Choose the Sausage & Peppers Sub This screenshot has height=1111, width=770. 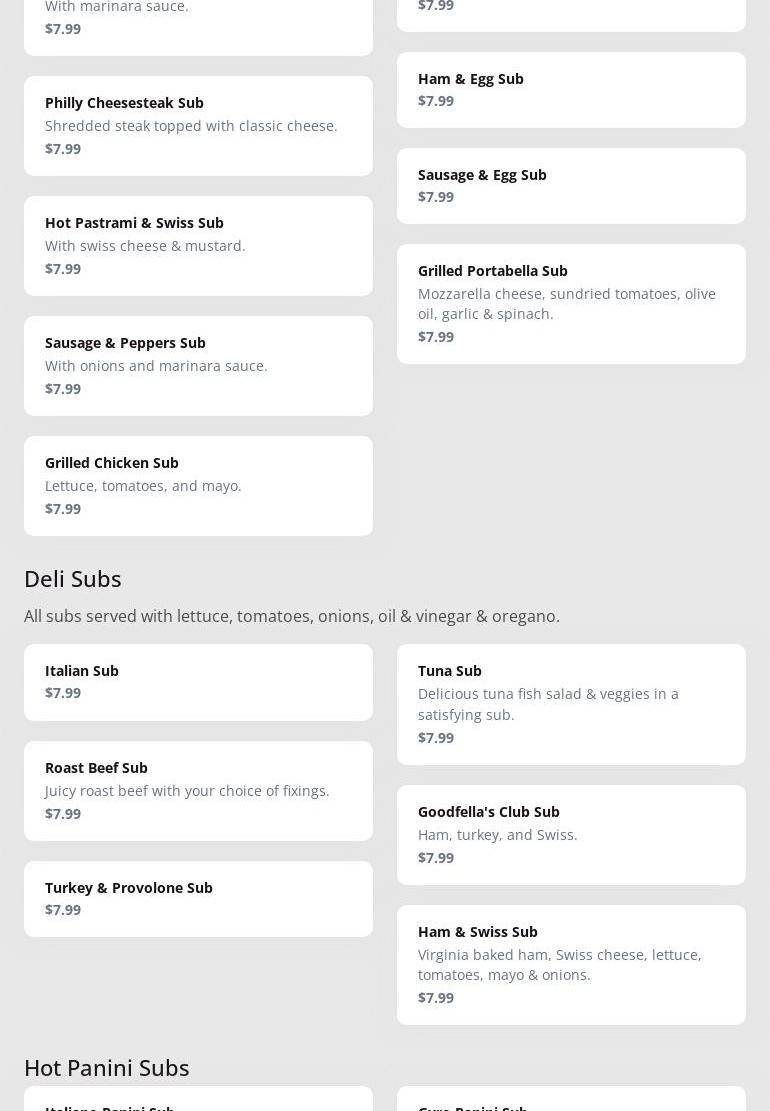[x=198, y=366]
